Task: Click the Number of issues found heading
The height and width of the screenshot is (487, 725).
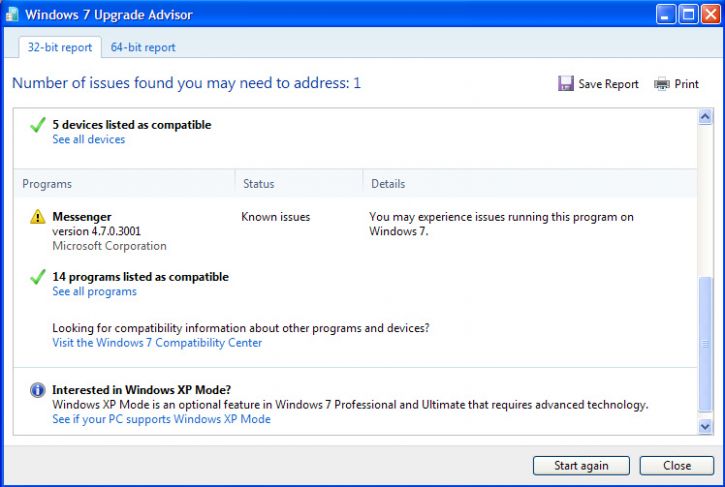Action: 186,83
